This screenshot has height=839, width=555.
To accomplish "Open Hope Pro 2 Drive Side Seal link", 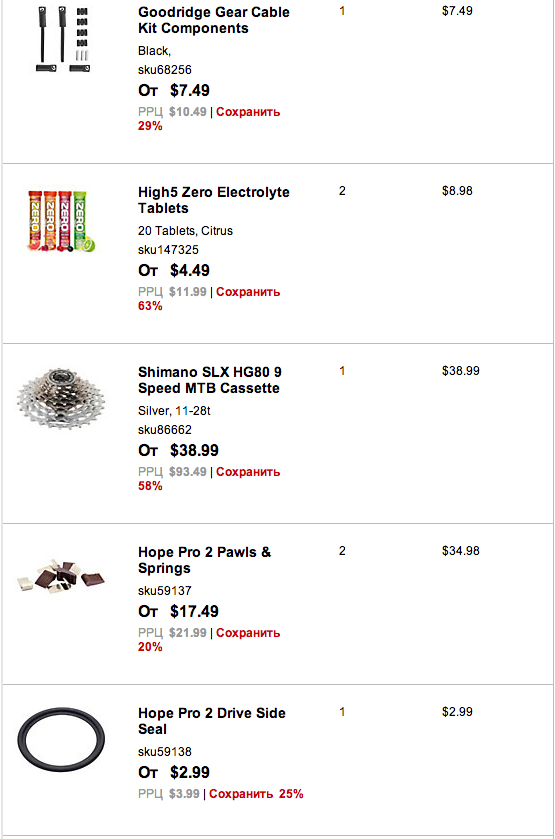I will pos(211,721).
